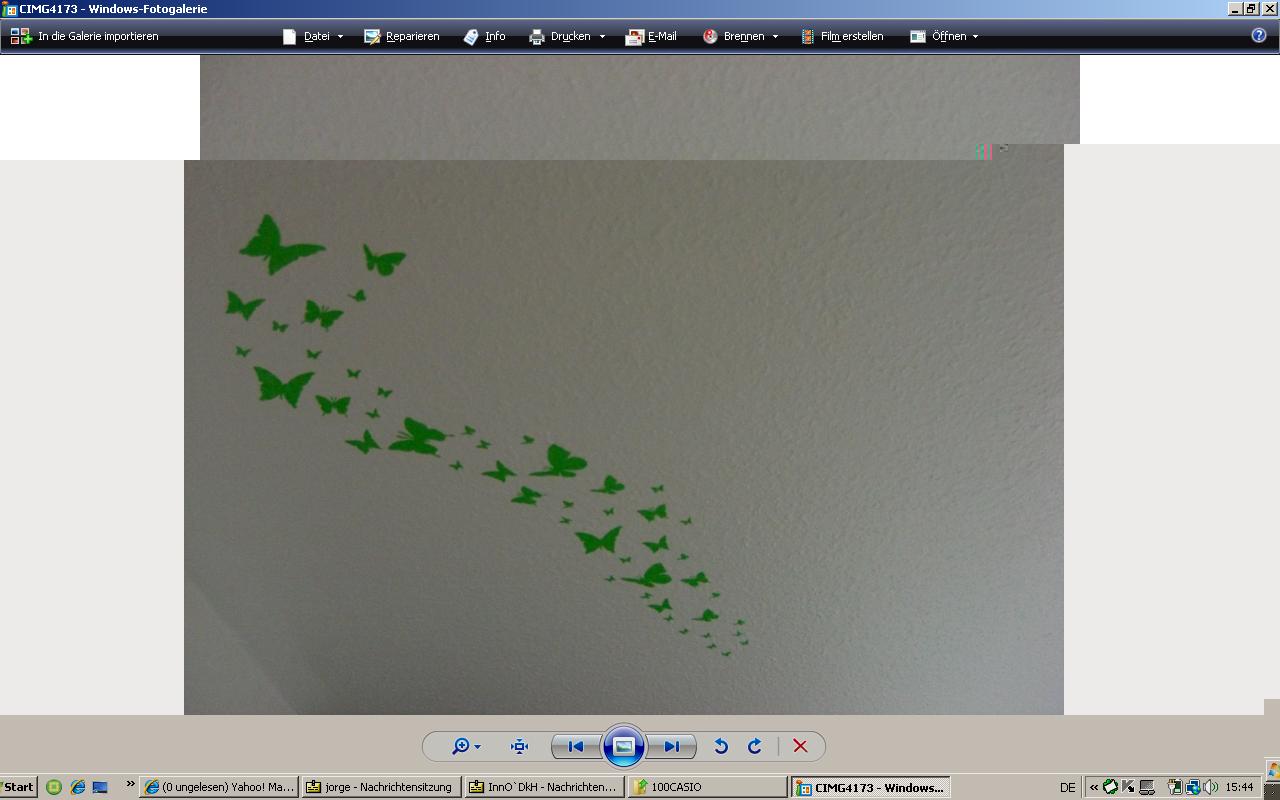Click Reparieren in the toolbar
This screenshot has width=1280, height=800.
pyautogui.click(x=402, y=36)
